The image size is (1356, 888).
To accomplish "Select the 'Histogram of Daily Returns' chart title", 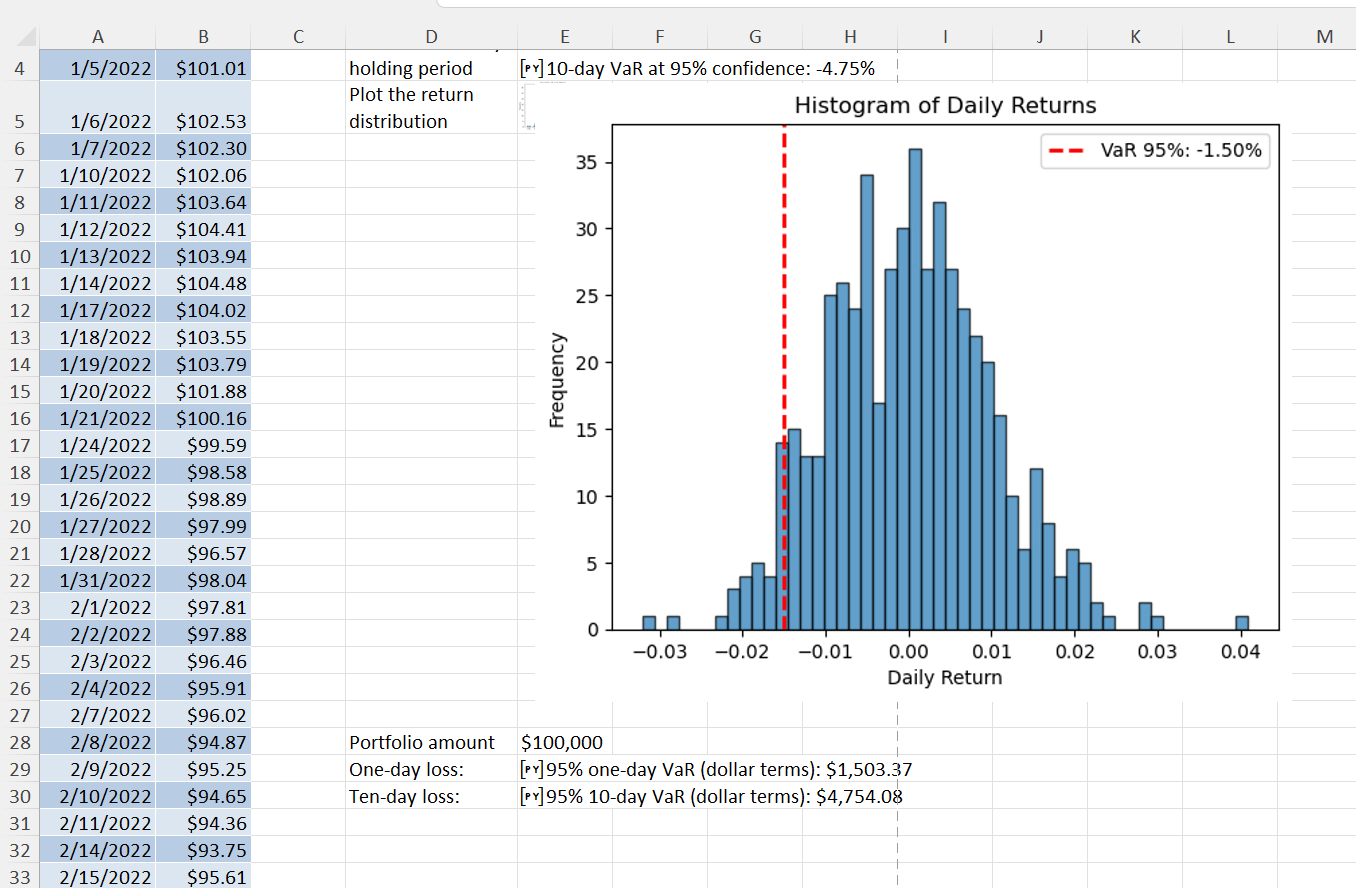I will (944, 106).
